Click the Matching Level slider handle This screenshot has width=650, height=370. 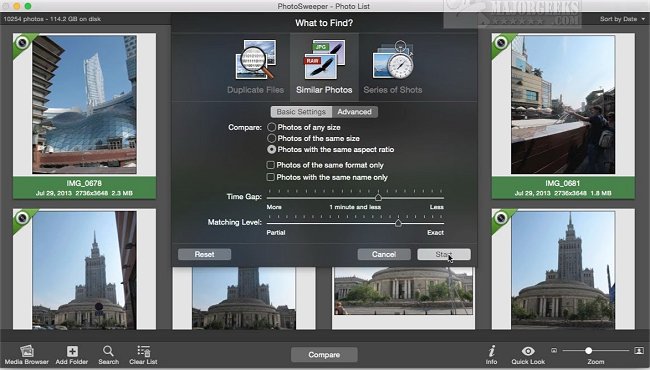(398, 223)
